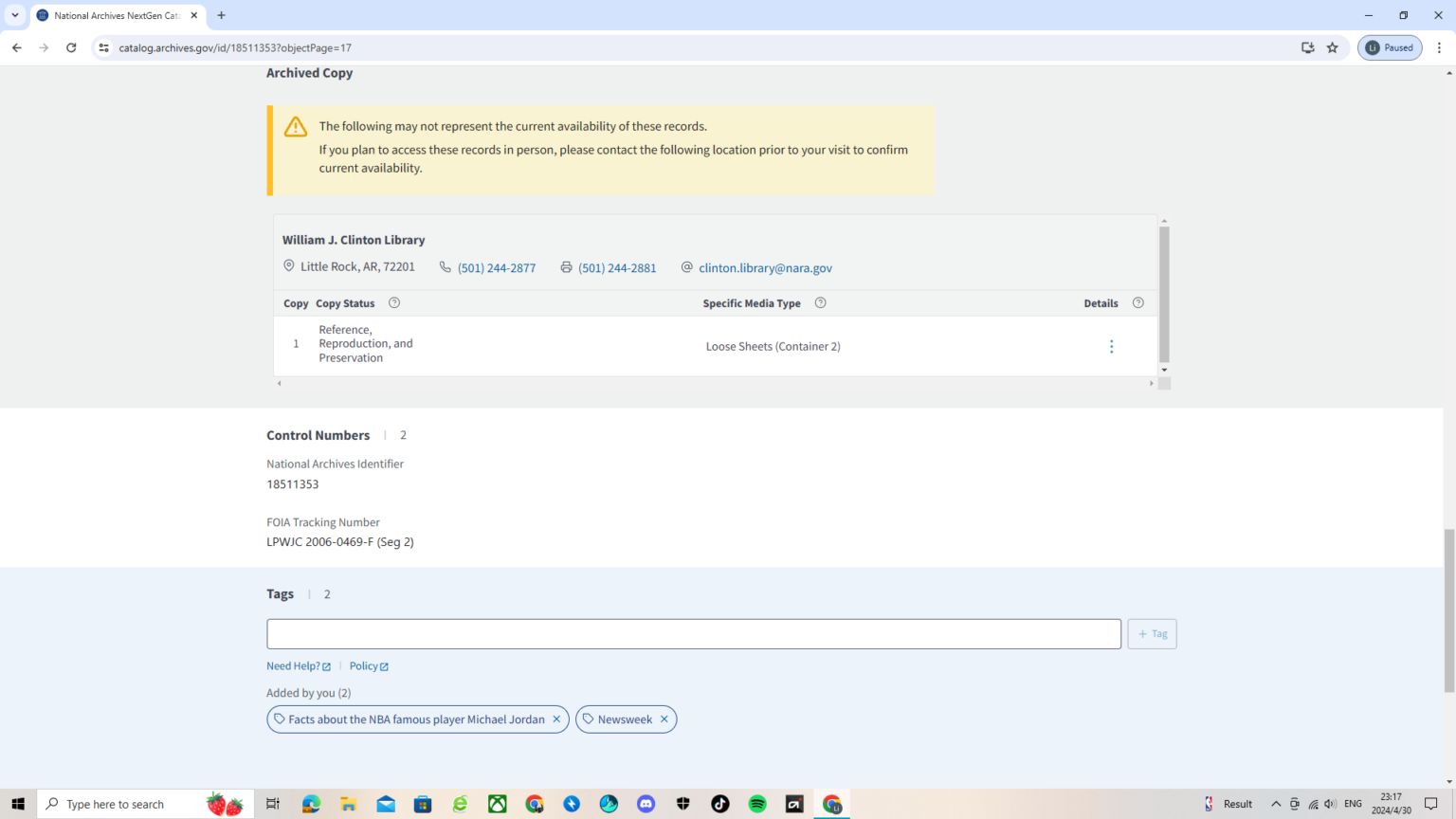1456x819 pixels.
Task: Click the fax printer icon beside (501) 244-2881
Action: pos(566,267)
